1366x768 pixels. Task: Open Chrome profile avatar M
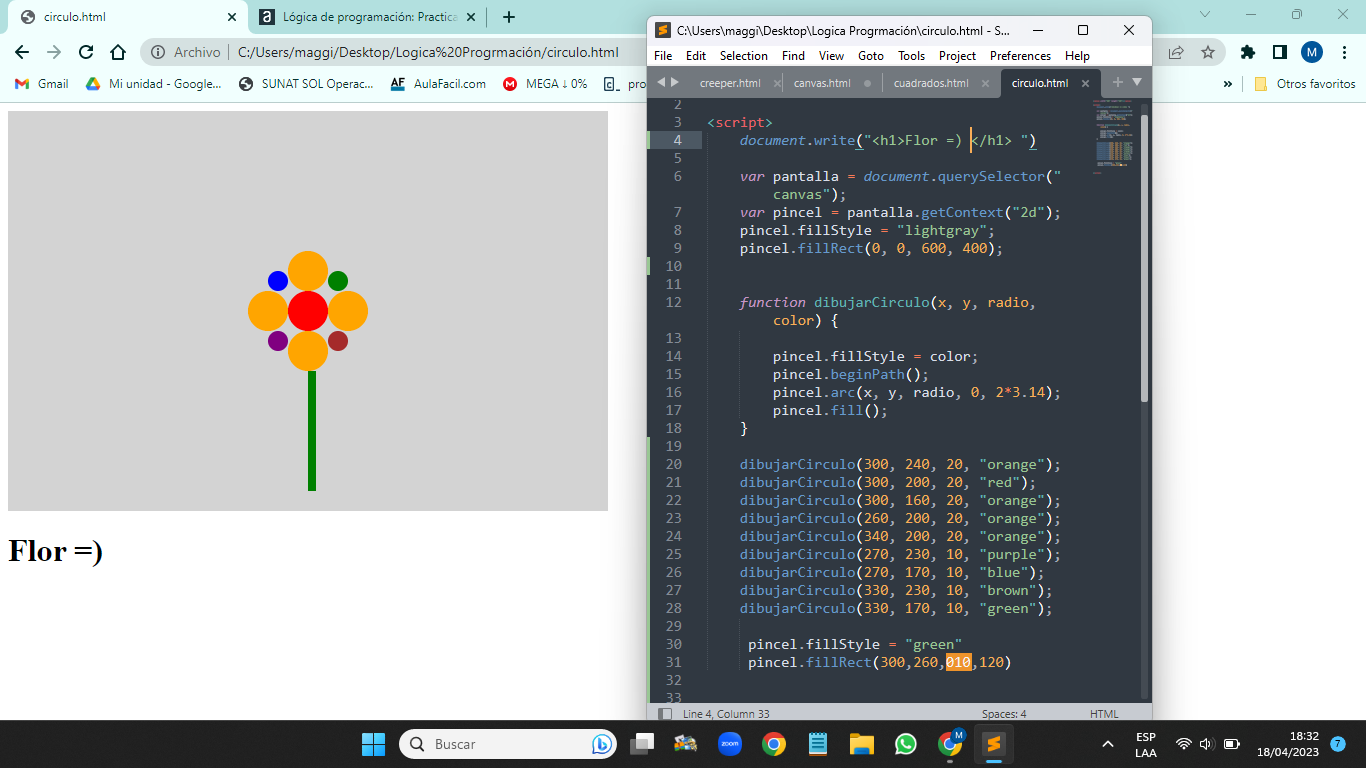pyautogui.click(x=1312, y=52)
